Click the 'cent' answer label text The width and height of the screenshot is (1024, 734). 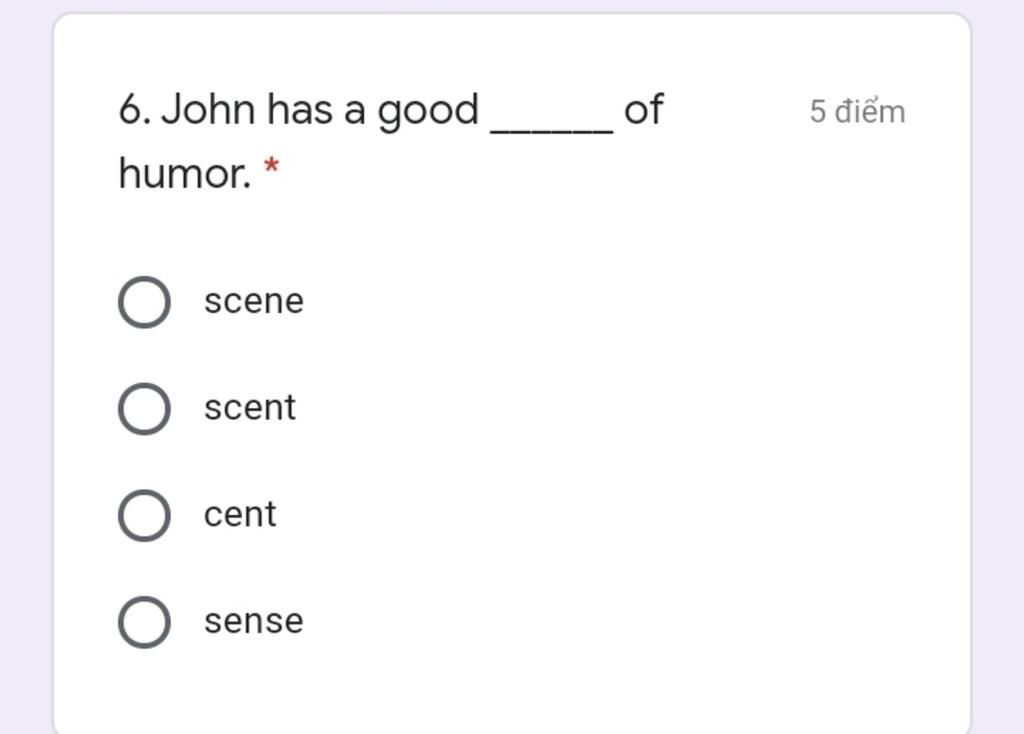pyautogui.click(x=240, y=515)
